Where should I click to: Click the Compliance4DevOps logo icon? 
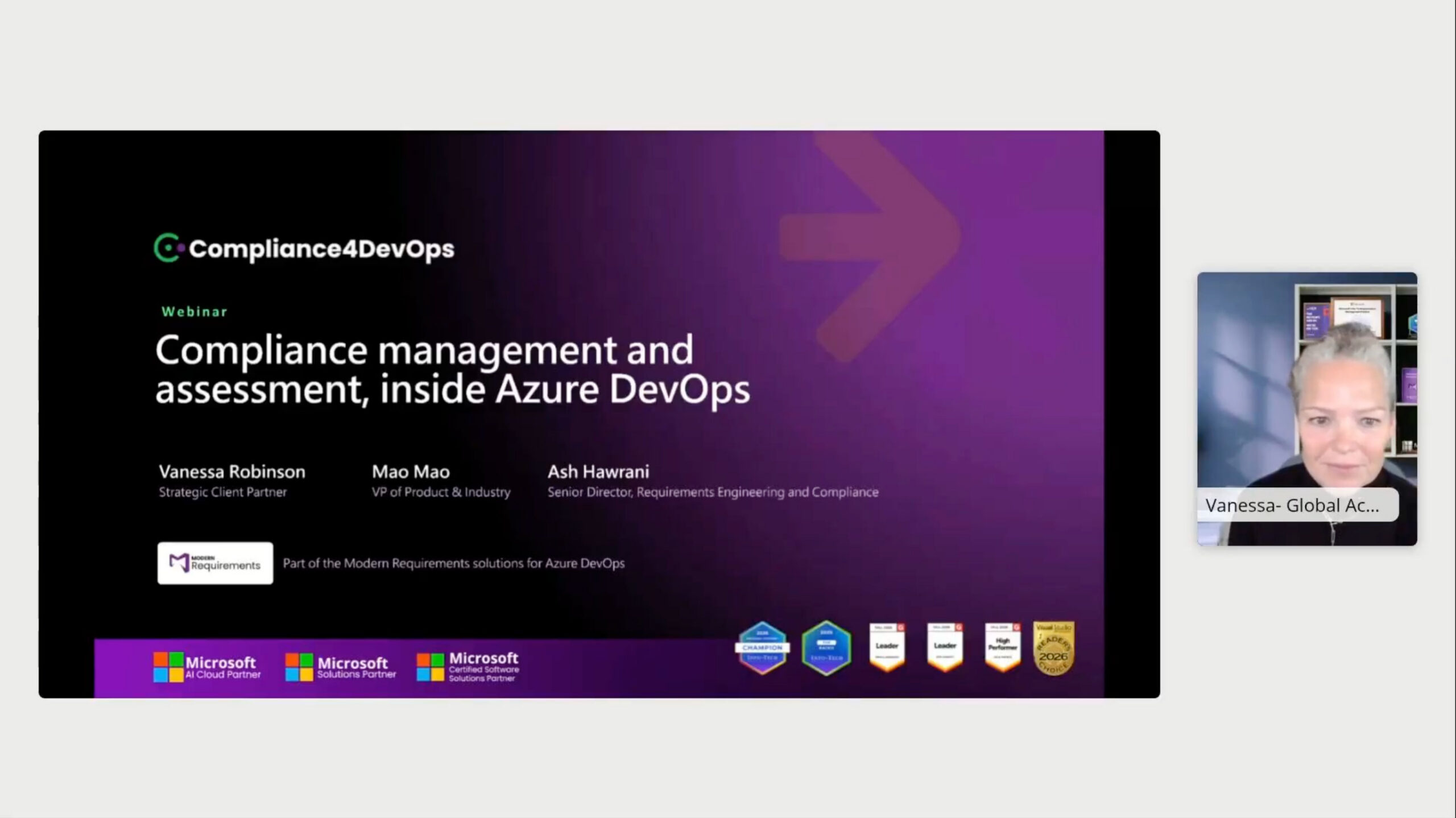point(169,248)
